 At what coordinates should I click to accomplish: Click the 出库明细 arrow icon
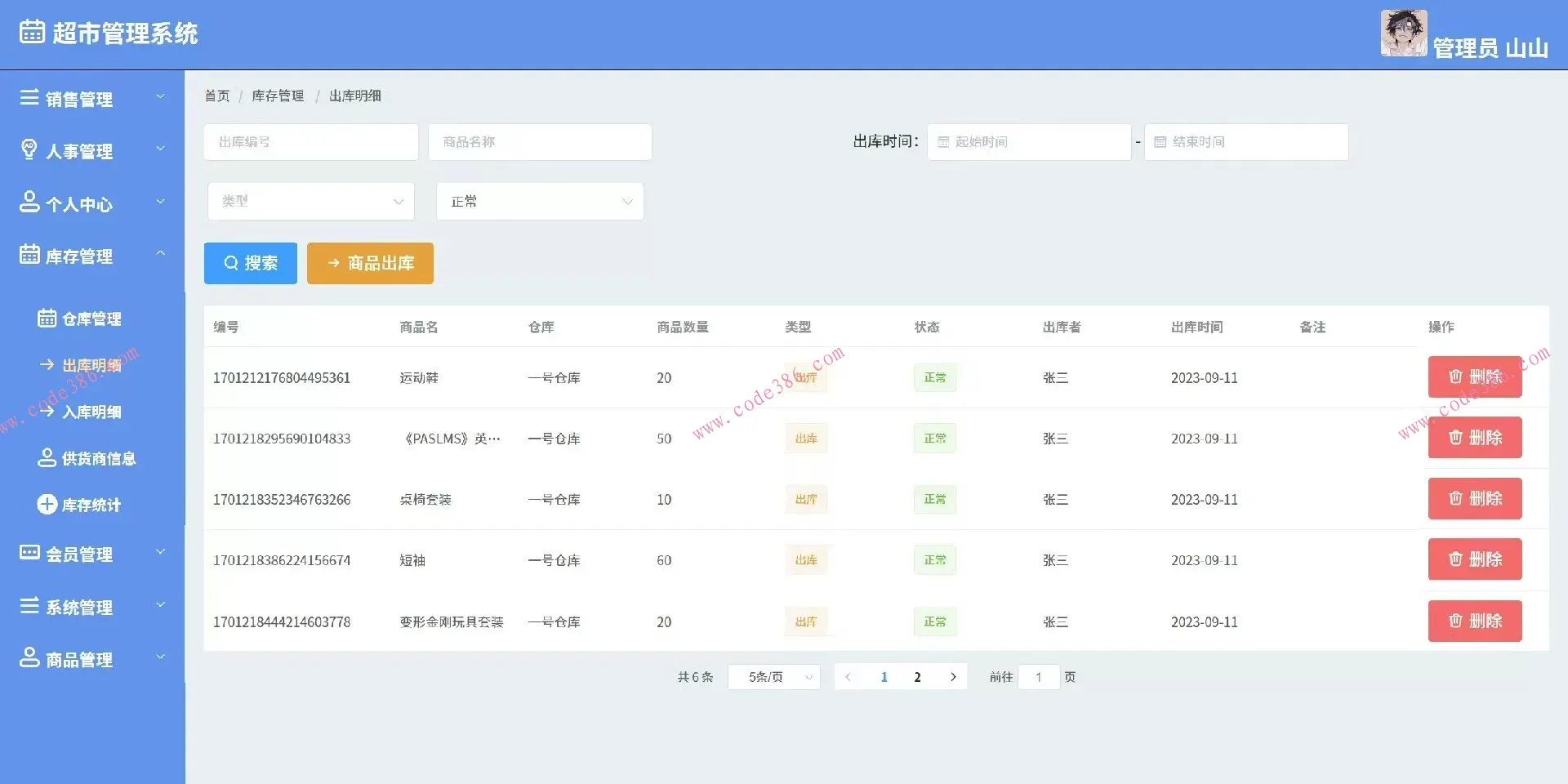(x=47, y=365)
